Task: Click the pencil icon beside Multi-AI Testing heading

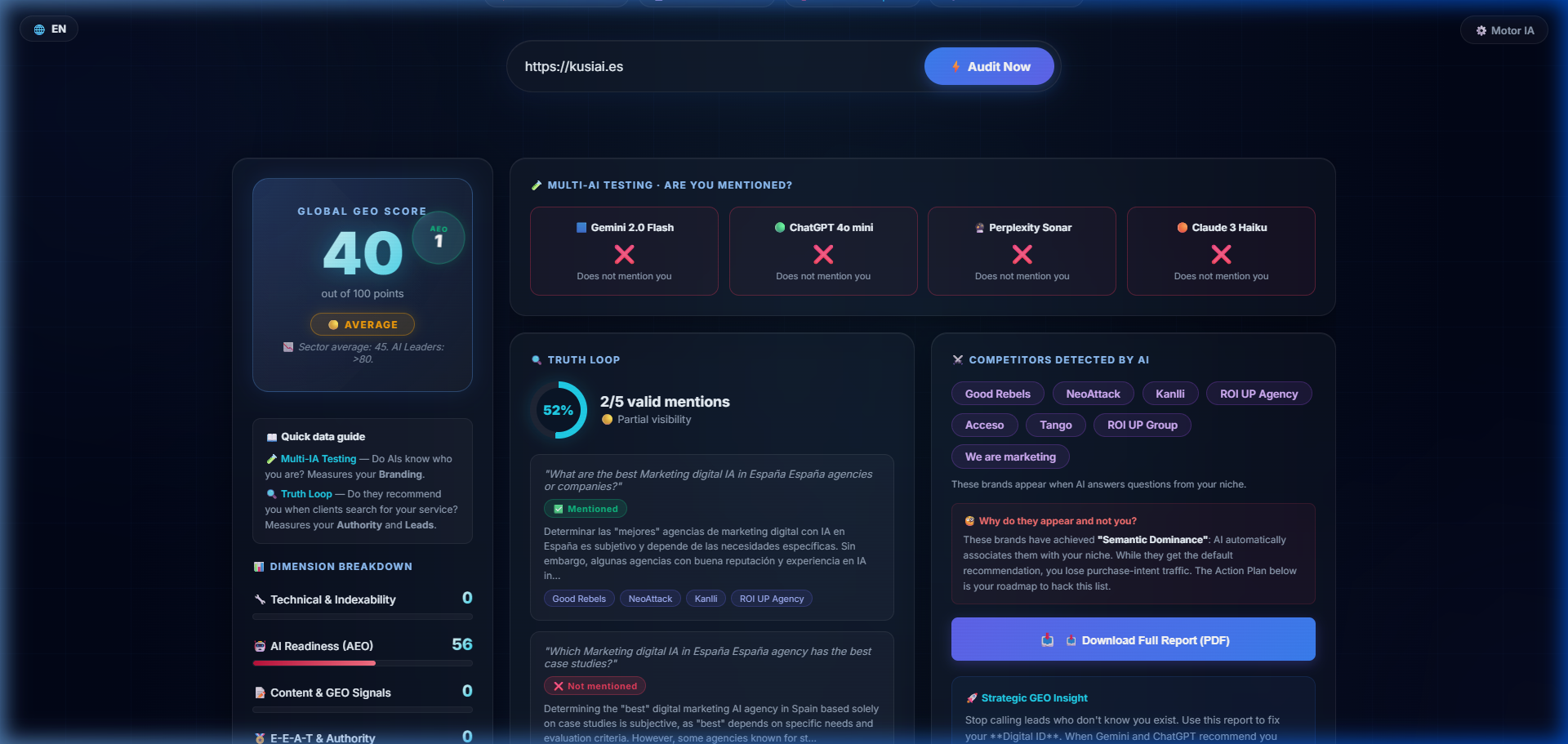Action: click(537, 185)
